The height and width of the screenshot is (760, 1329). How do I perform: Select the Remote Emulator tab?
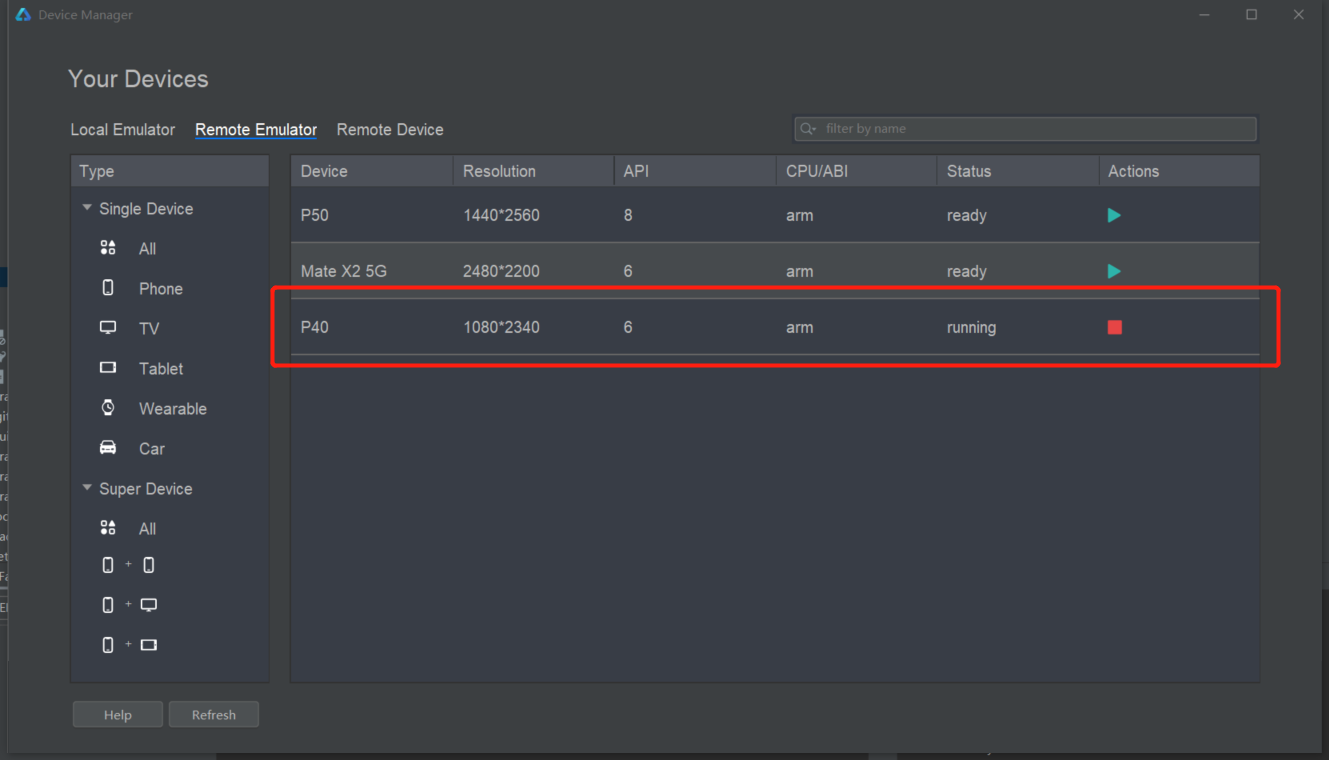[x=256, y=130]
